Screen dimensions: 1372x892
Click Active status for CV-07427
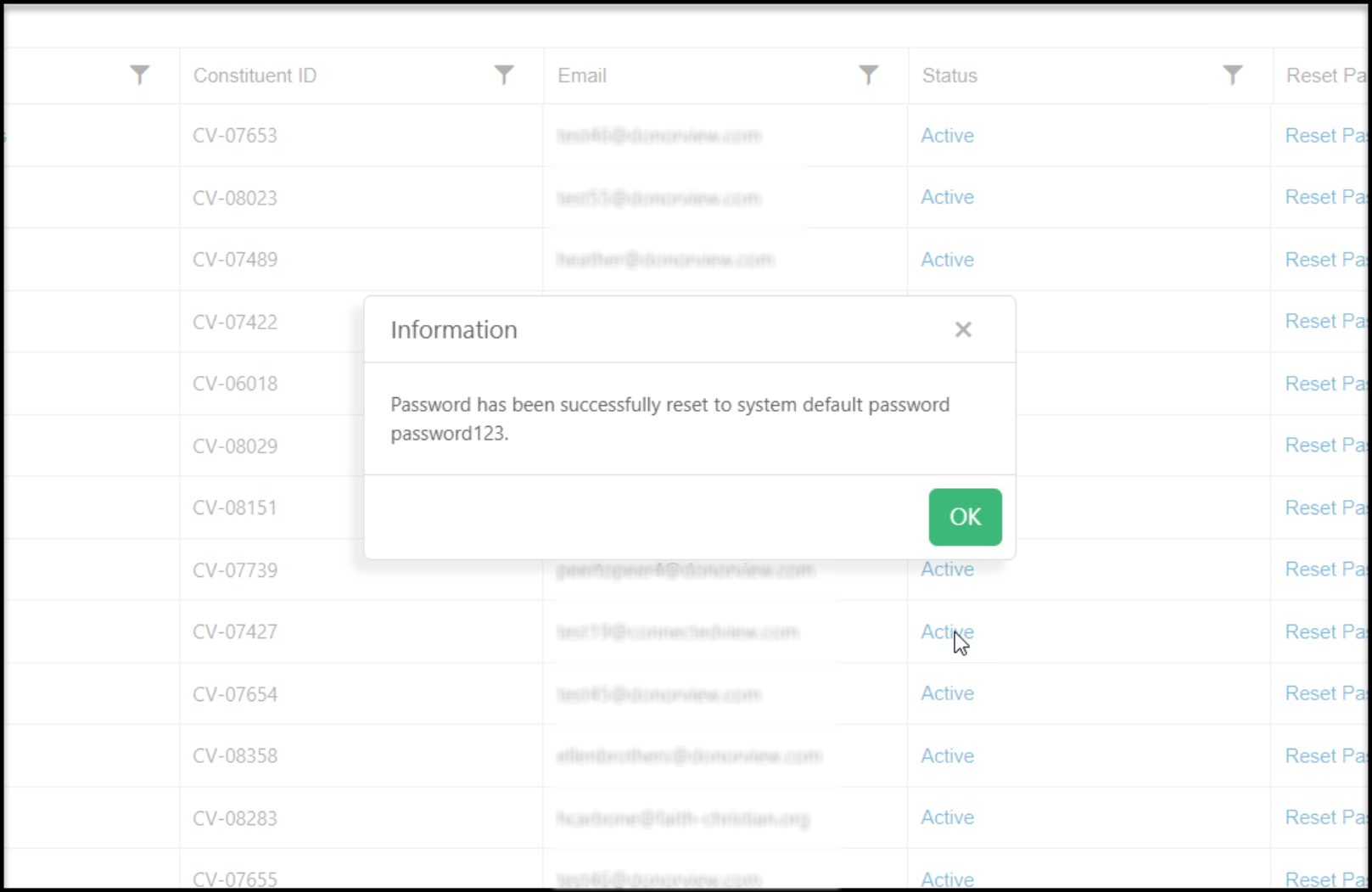[x=947, y=631]
